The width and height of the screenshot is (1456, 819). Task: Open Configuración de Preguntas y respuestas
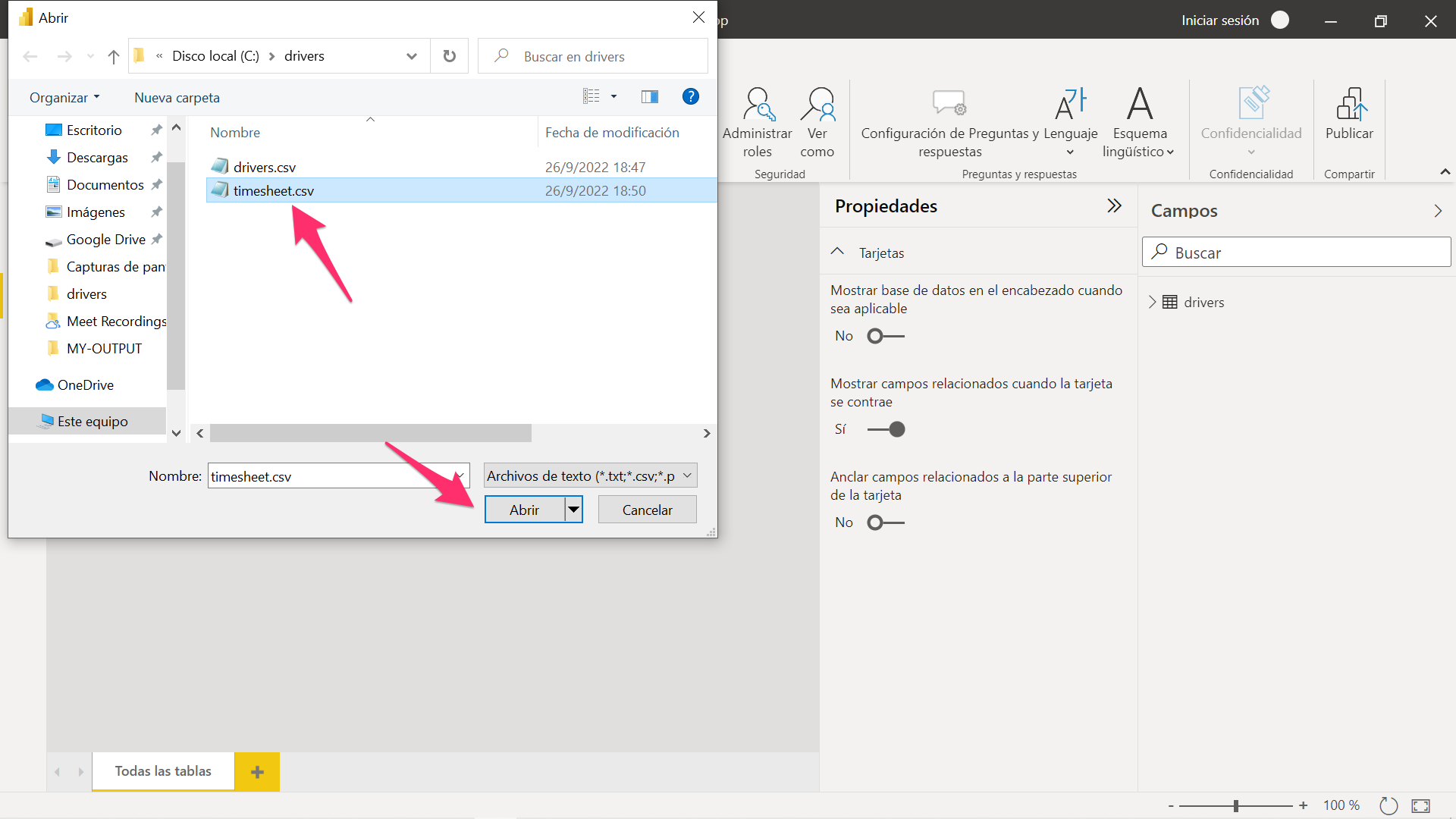pos(950,122)
